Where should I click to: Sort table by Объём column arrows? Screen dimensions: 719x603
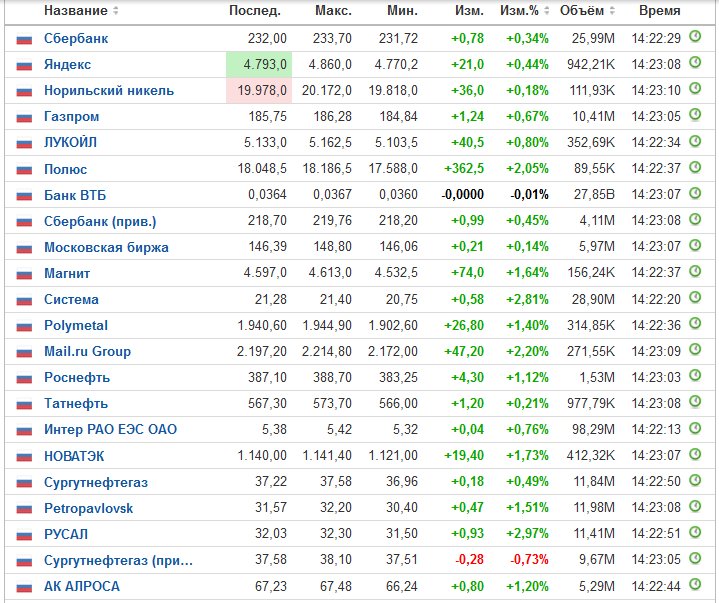pyautogui.click(x=612, y=11)
